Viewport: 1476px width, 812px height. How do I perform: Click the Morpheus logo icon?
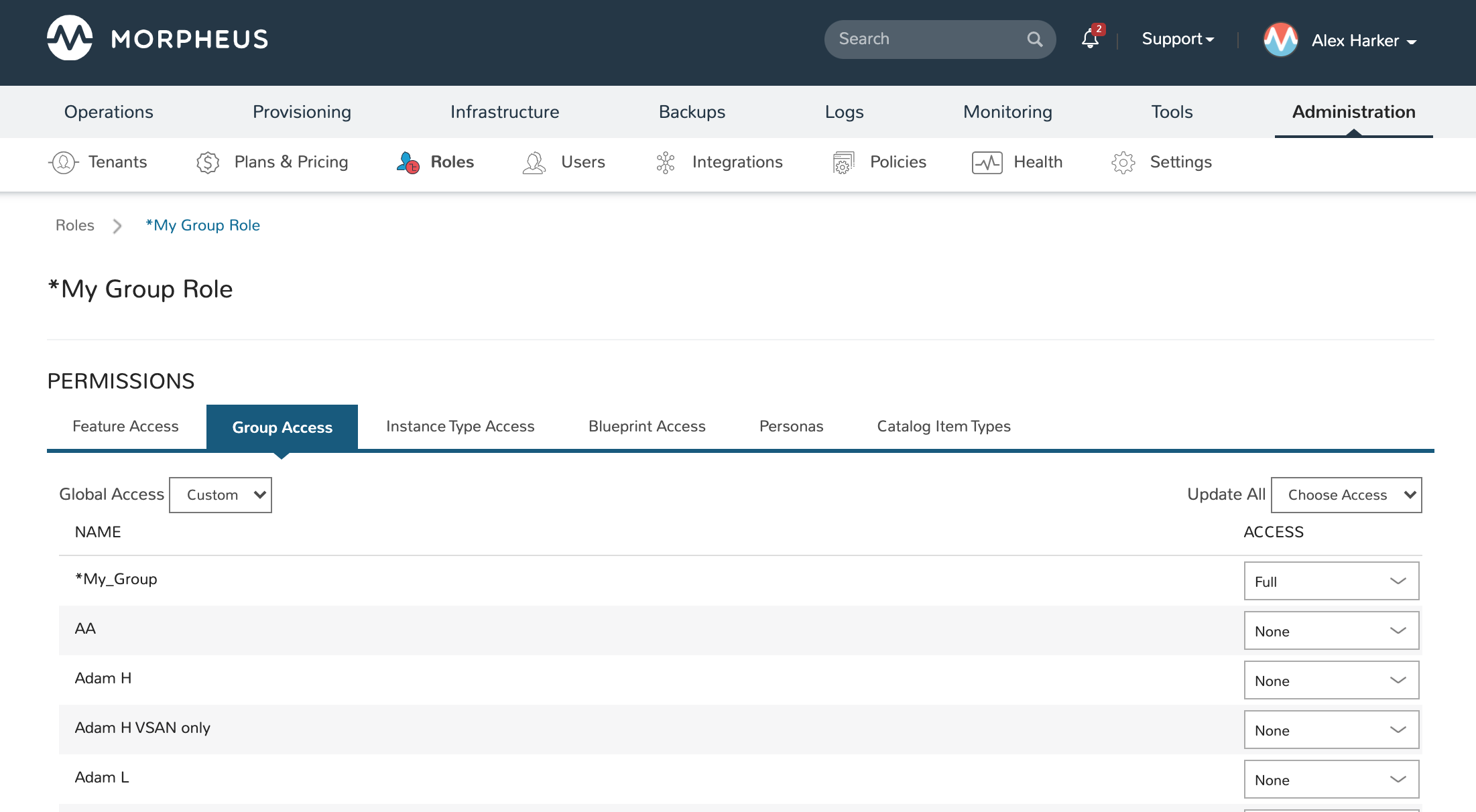tap(70, 38)
